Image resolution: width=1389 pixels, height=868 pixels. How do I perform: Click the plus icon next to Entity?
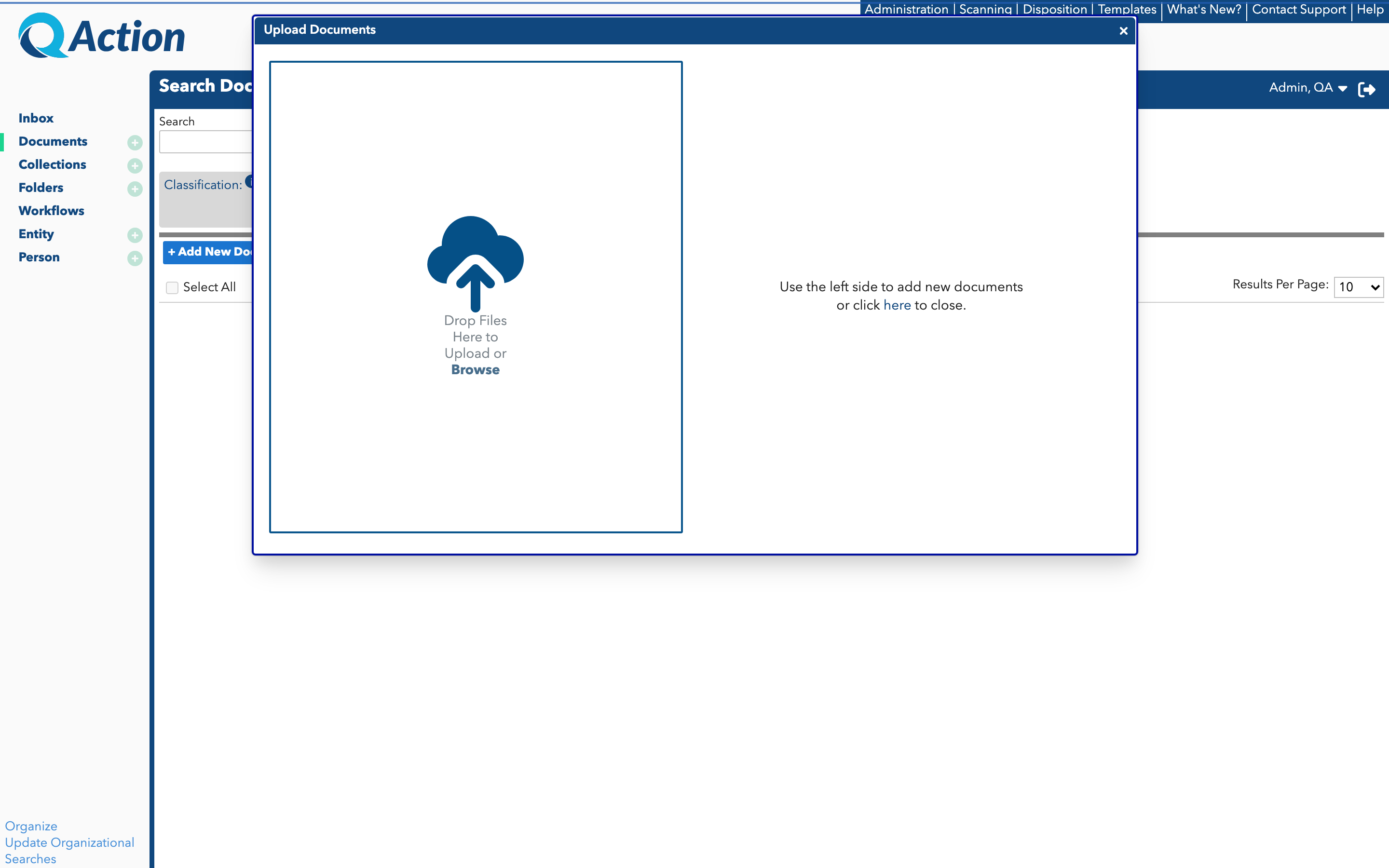point(135,235)
